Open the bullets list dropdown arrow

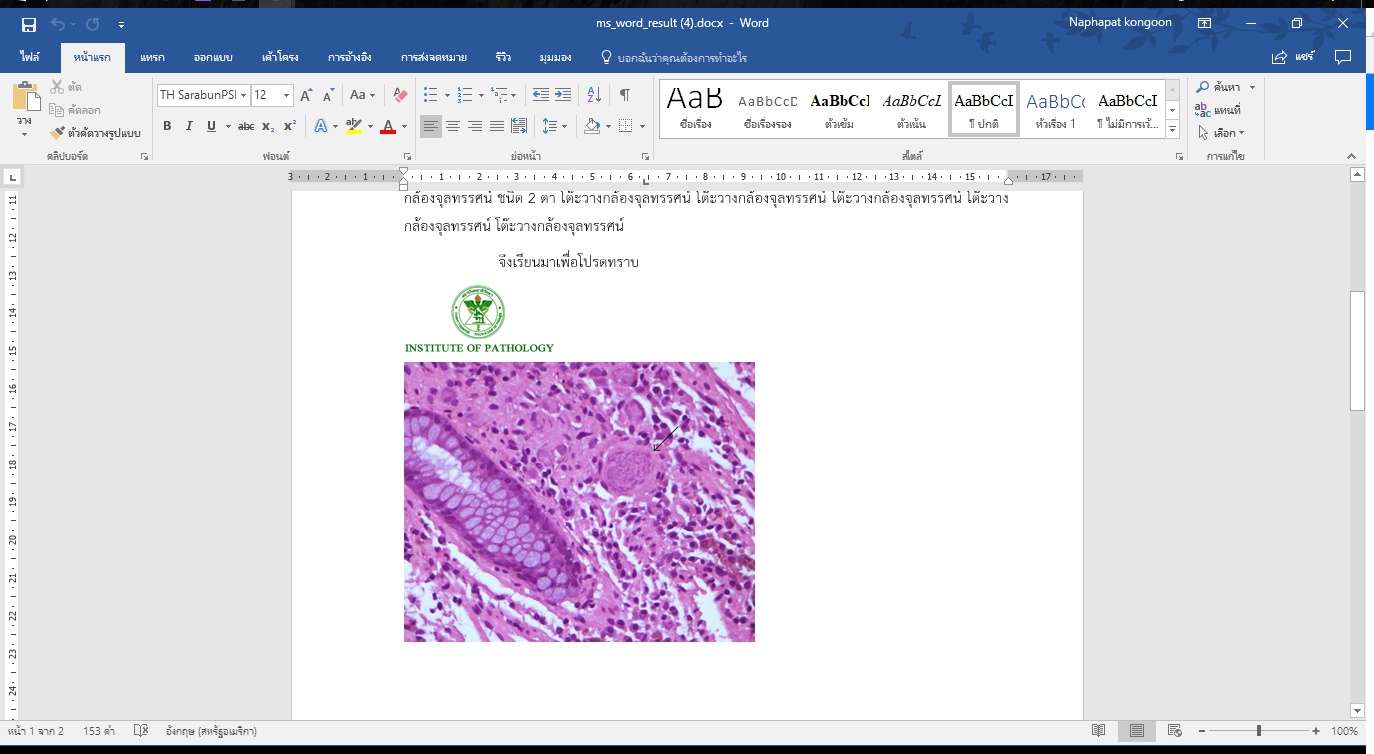click(447, 95)
